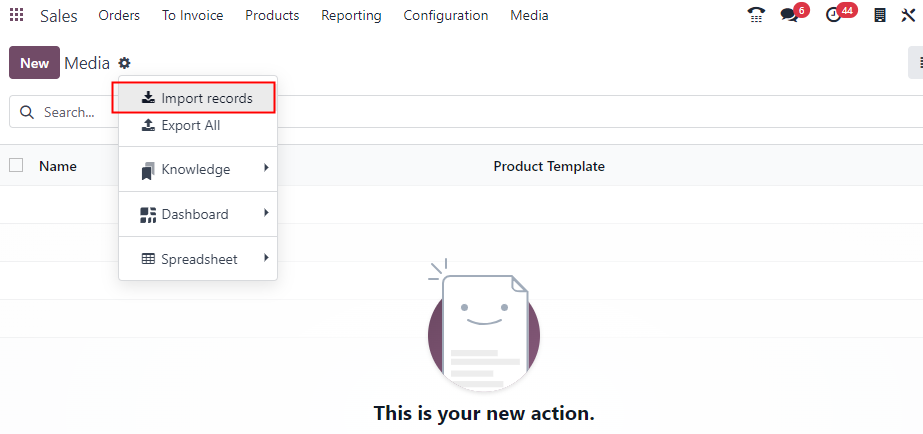923x434 pixels.
Task: Open the Discuss messages icon
Action: tap(789, 15)
